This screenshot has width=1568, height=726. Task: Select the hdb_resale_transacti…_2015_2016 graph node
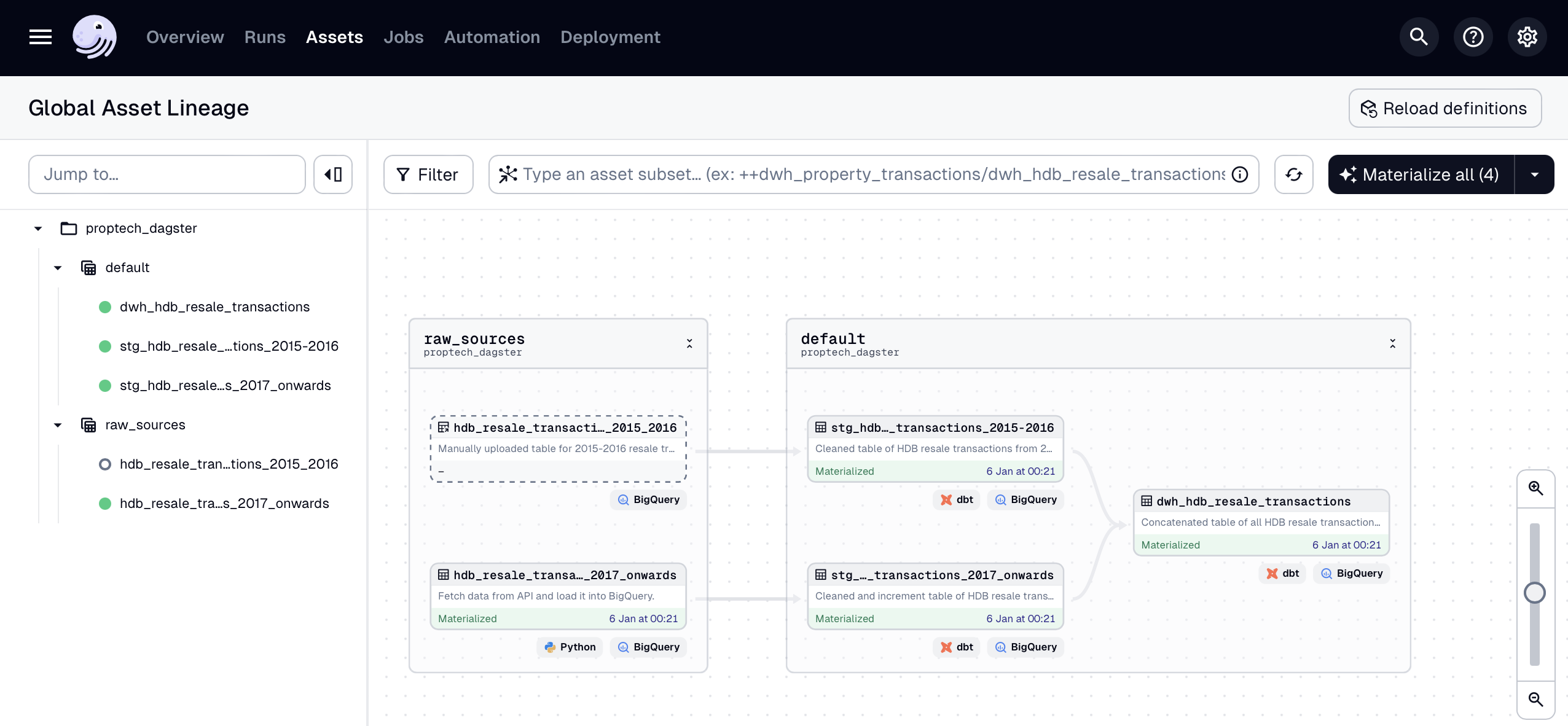pos(558,449)
